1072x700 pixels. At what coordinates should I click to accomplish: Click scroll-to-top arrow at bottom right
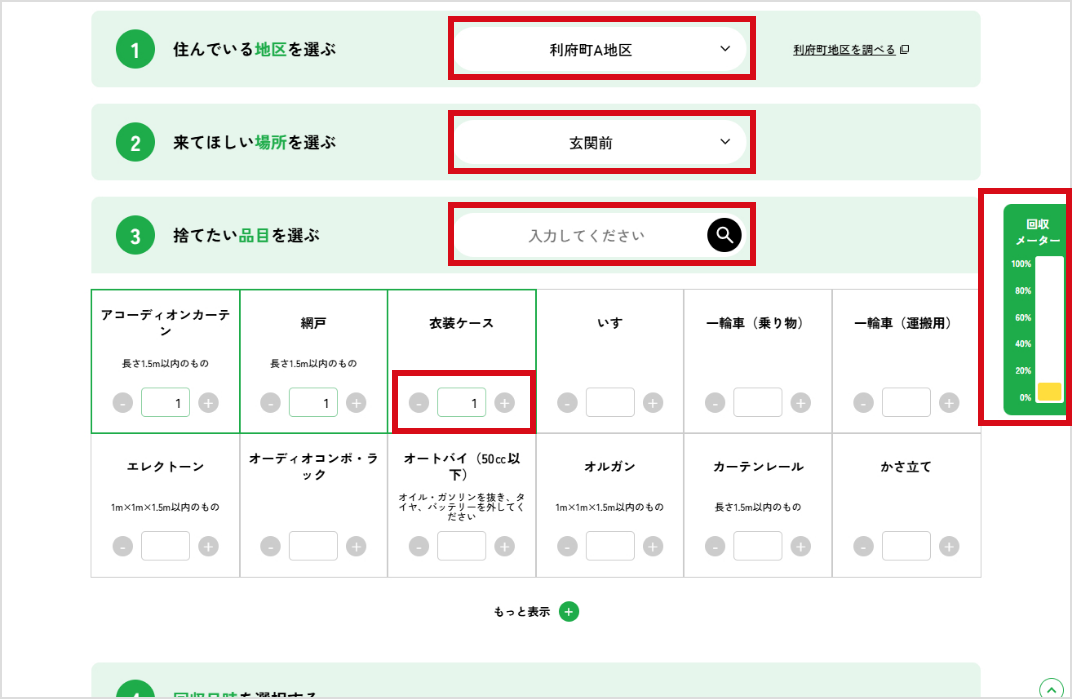coord(1050,689)
